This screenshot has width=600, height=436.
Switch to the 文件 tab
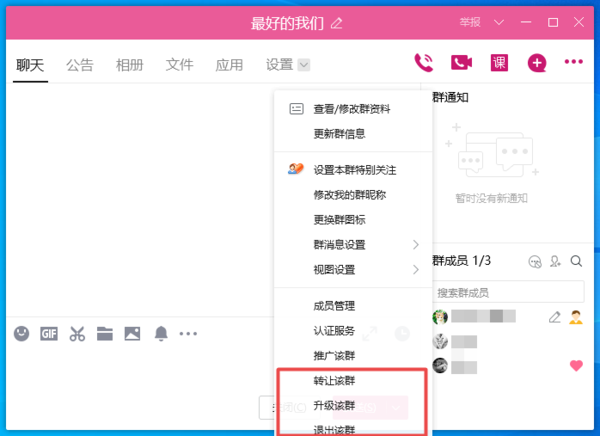(179, 65)
